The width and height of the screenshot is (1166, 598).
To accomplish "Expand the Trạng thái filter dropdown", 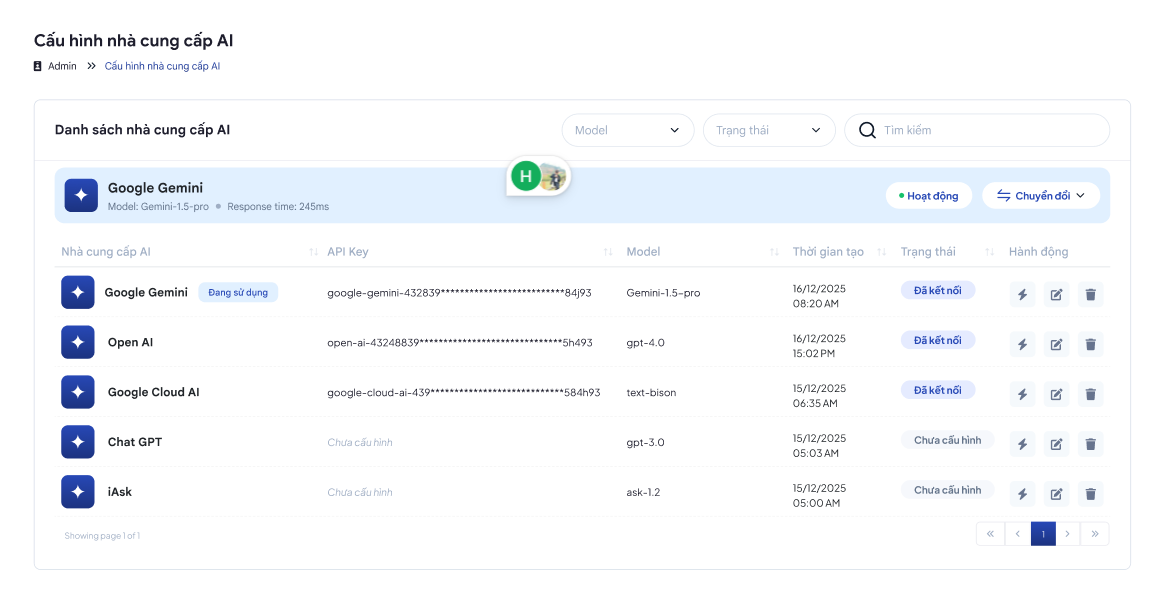I will [768, 130].
